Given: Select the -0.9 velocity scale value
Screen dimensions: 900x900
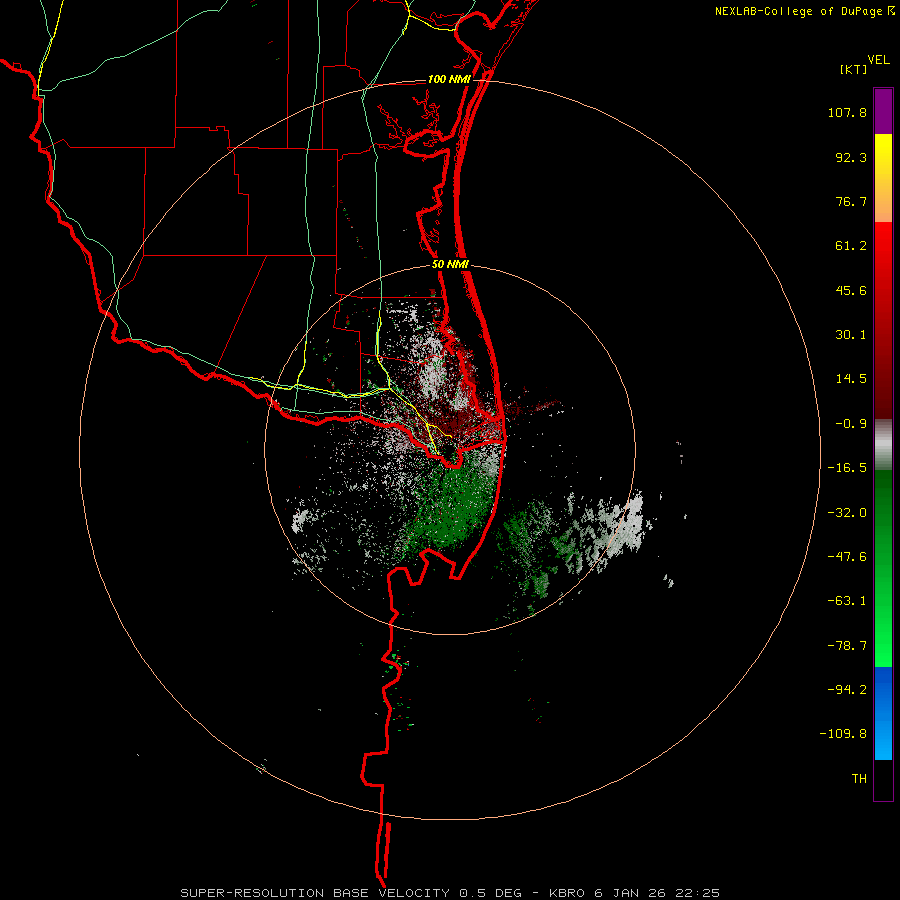Looking at the screenshot, I should tap(851, 424).
